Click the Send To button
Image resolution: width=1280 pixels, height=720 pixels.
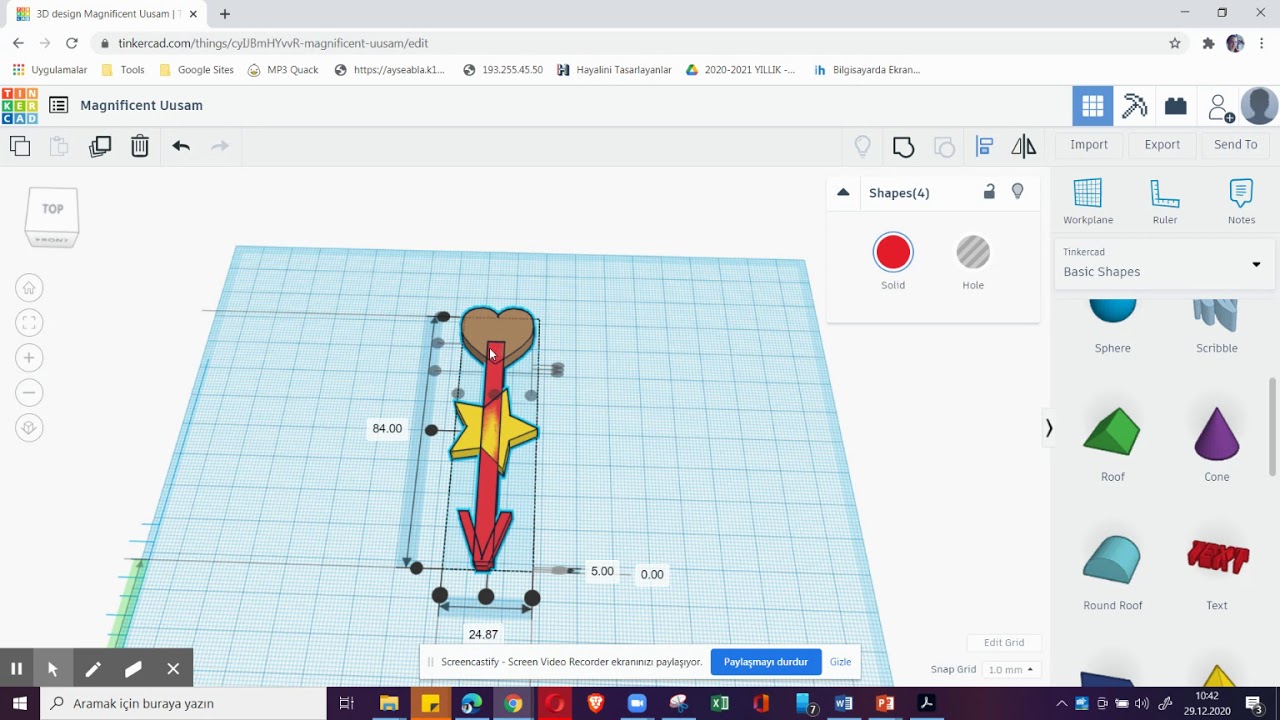tap(1236, 145)
